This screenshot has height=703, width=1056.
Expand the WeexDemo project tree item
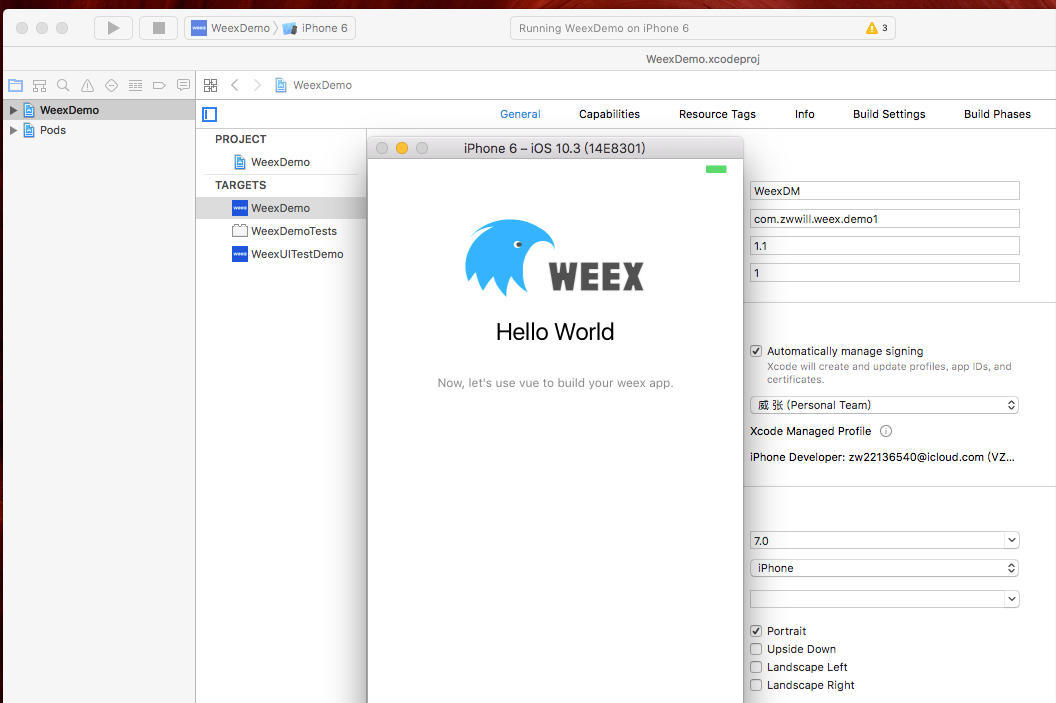13,110
